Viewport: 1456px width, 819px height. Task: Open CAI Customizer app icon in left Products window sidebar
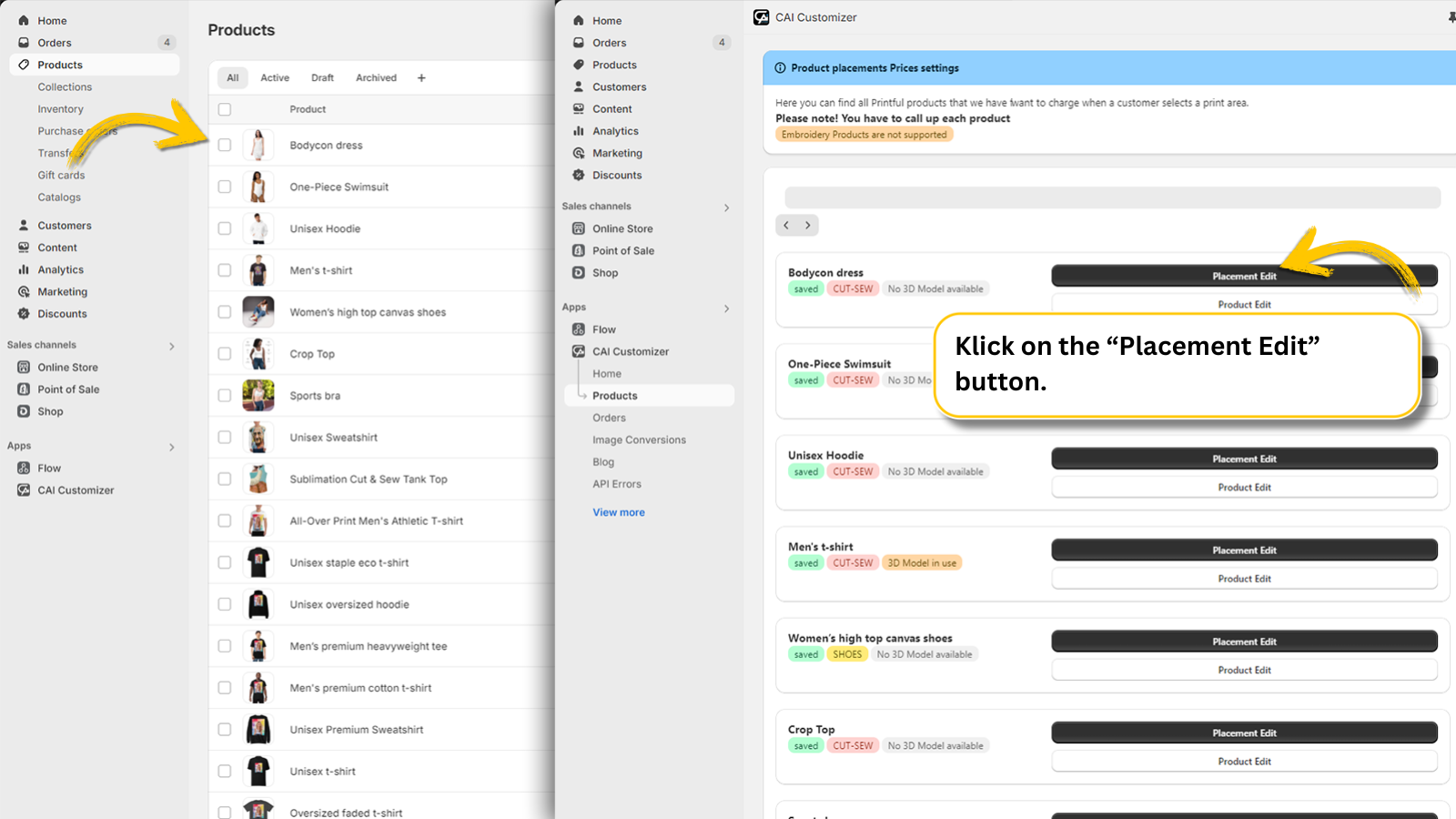pyautogui.click(x=24, y=490)
